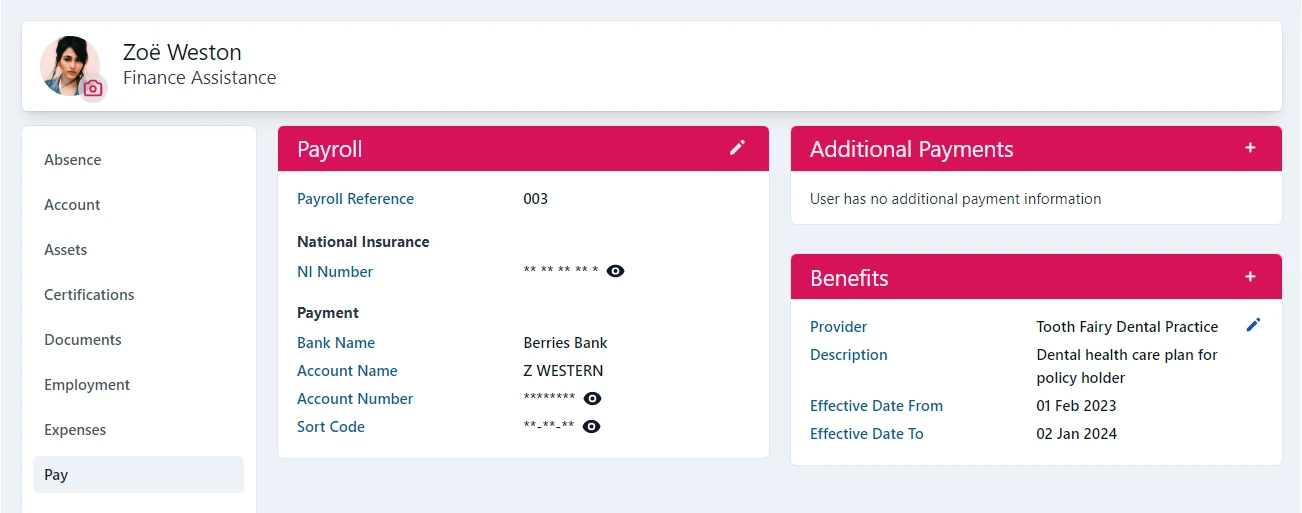Select the Pay sidebar item
The image size is (1302, 513).
(57, 475)
